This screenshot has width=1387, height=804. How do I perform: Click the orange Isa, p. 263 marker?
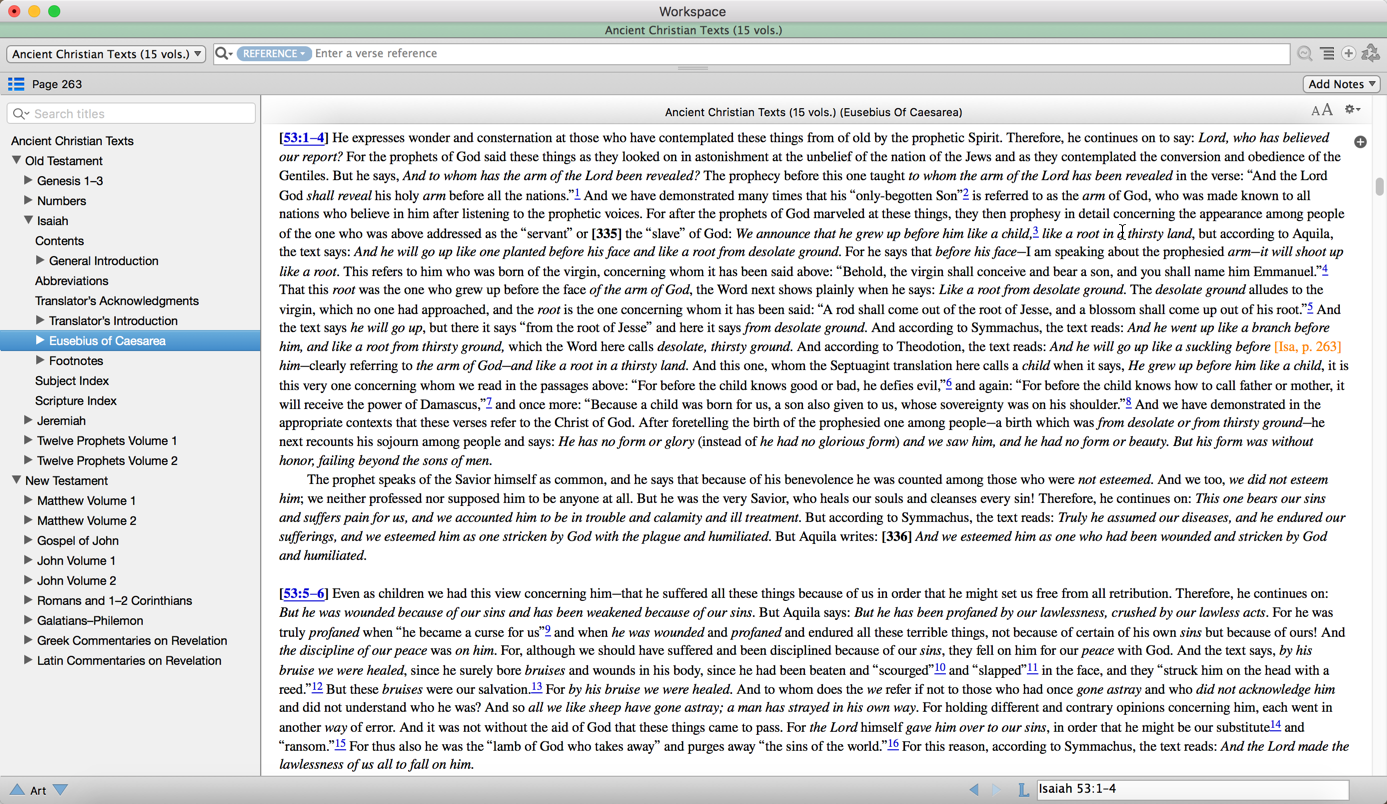[x=1308, y=347]
